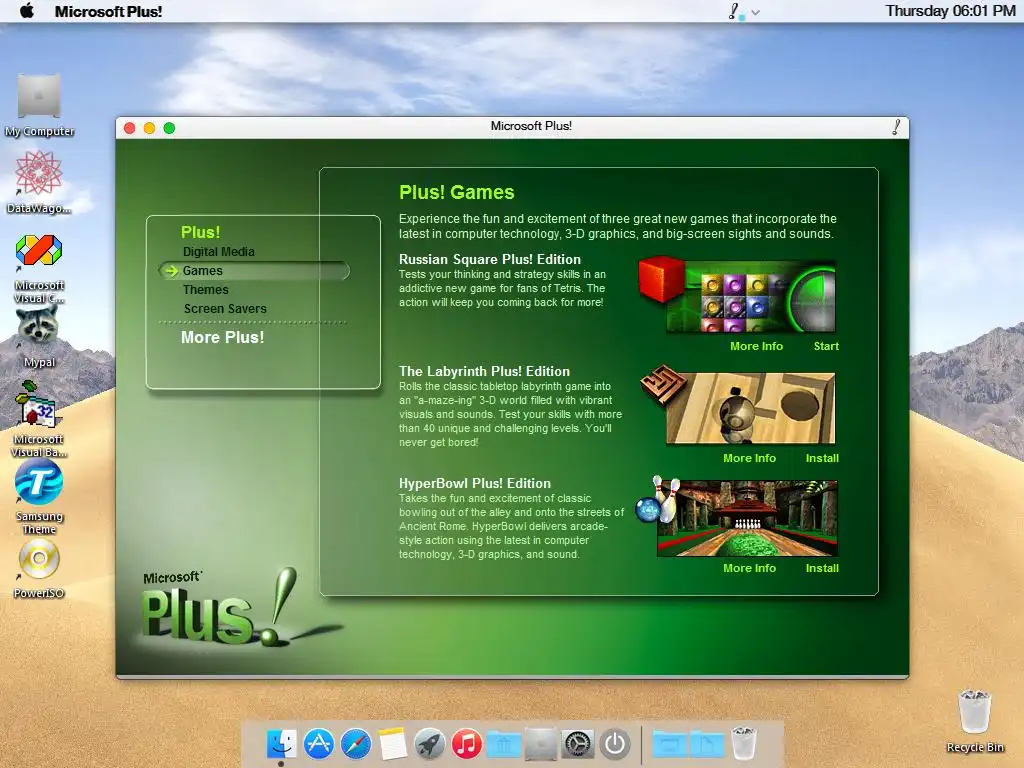The image size is (1024, 768).
Task: Click the HyperBowl Plus! Edition title
Action: 475,483
